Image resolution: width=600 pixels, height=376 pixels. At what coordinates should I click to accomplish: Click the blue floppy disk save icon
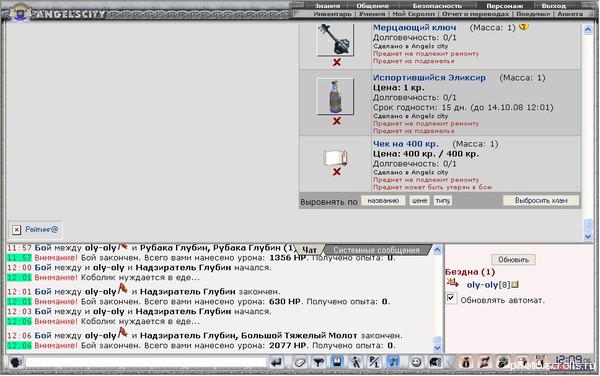(x=337, y=362)
